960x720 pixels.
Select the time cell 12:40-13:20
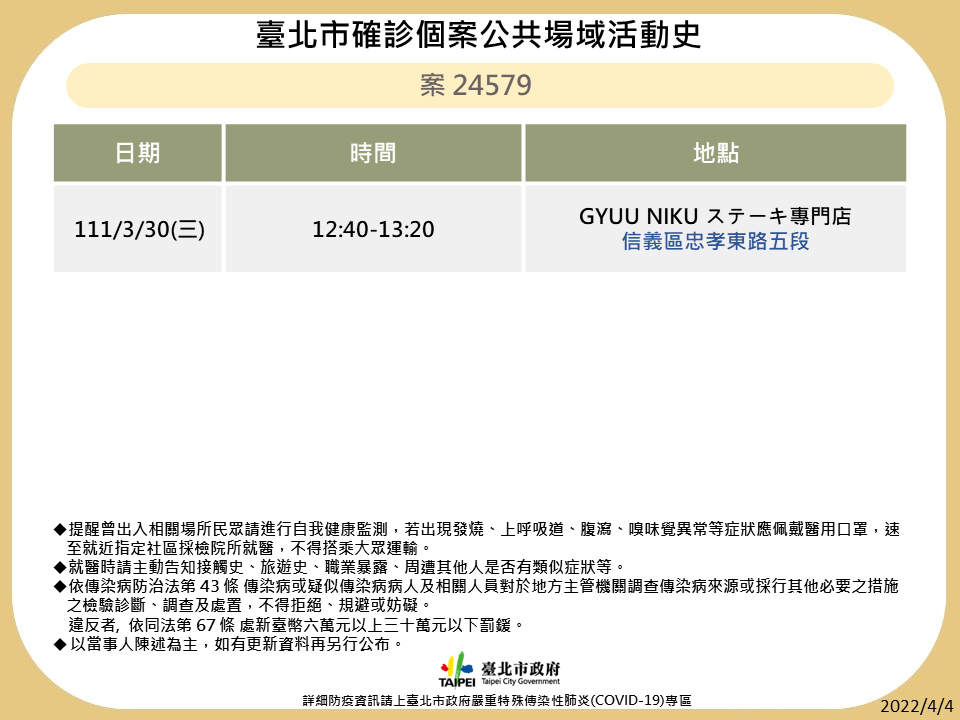(x=373, y=230)
